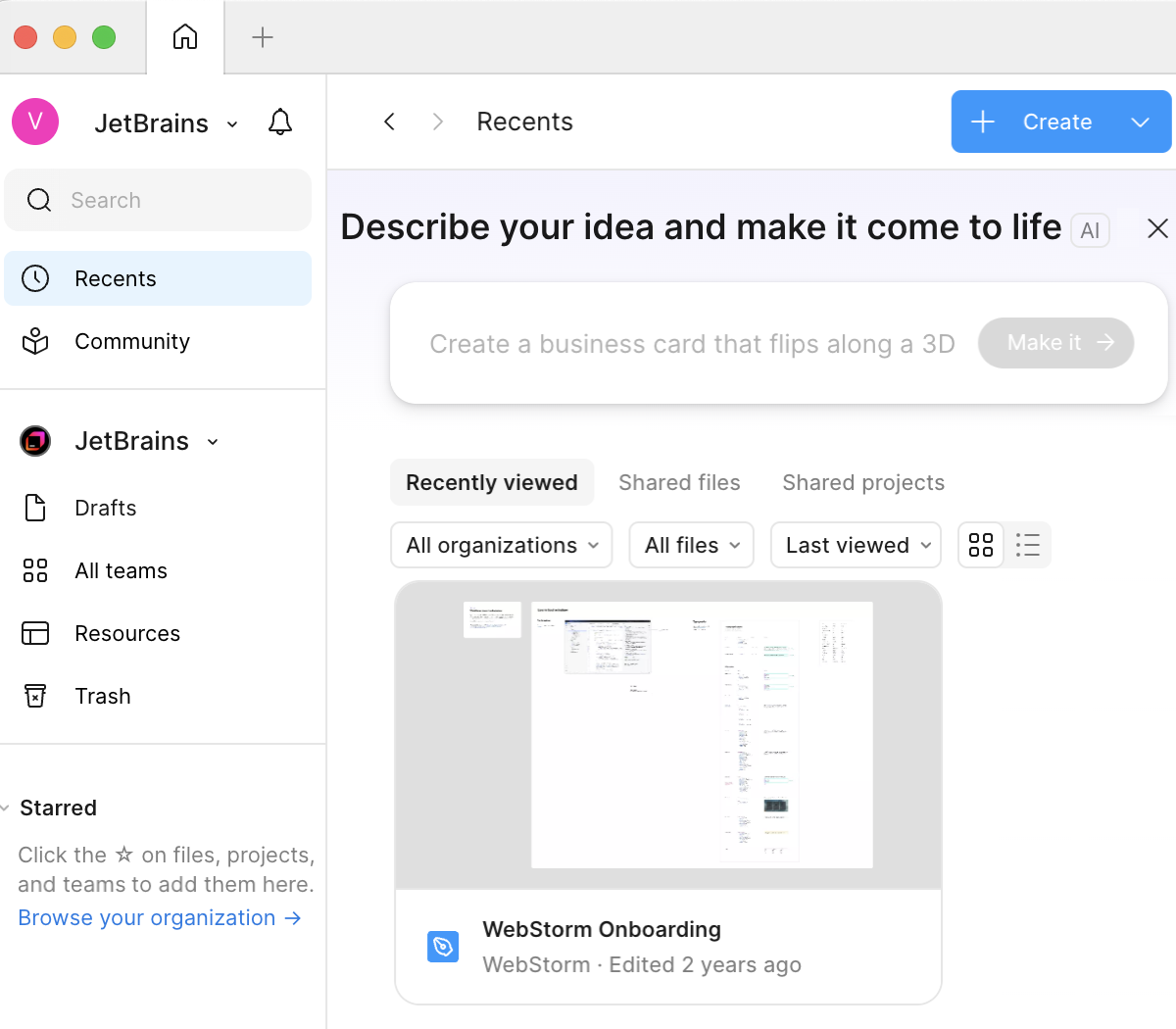Open the Create options dropdown arrow

tap(1140, 122)
